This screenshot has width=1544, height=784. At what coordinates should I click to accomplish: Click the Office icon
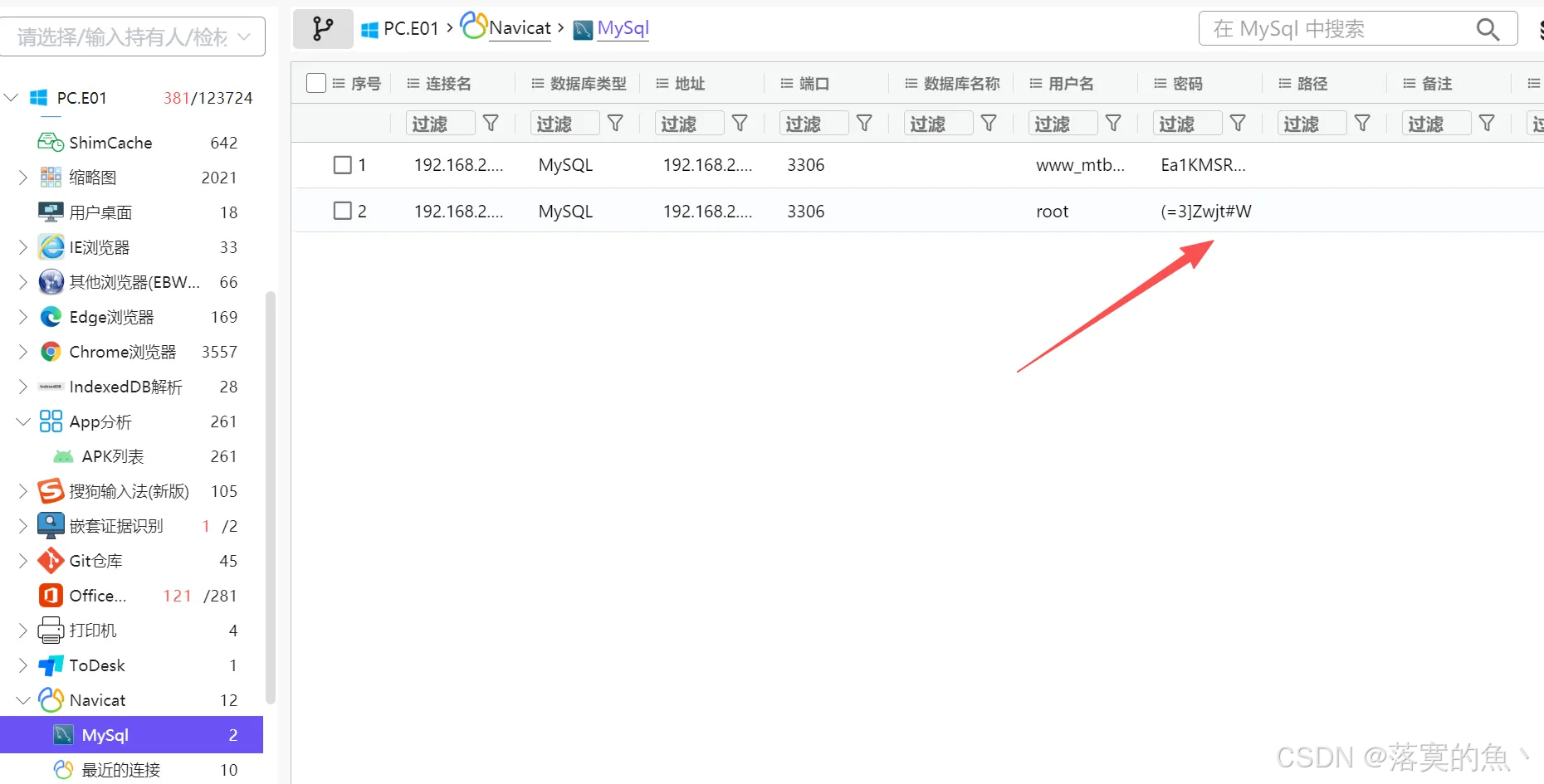51,596
